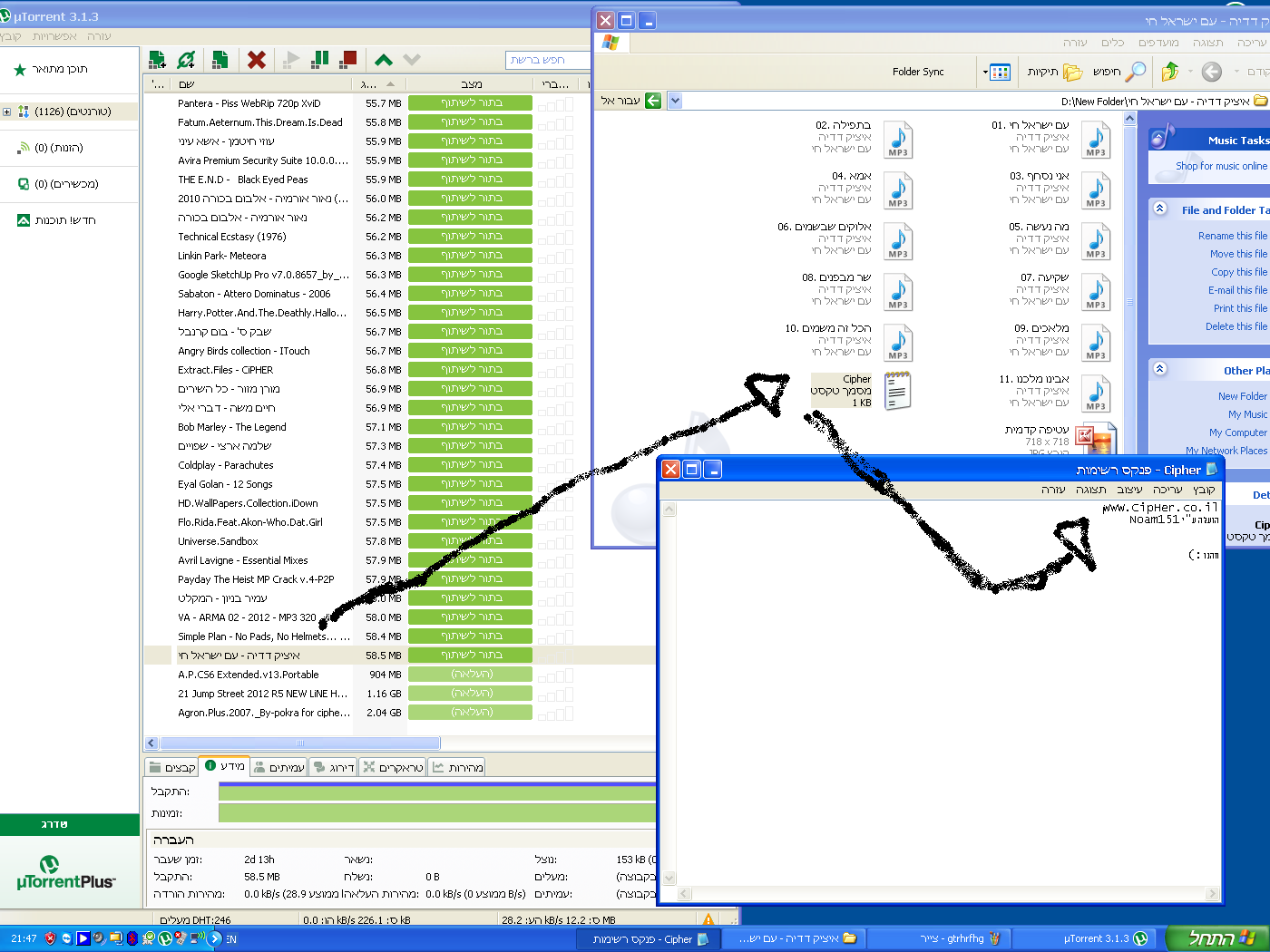1270x952 pixels.
Task: Move torrent up the queue with green arrow
Action: pyautogui.click(x=384, y=60)
